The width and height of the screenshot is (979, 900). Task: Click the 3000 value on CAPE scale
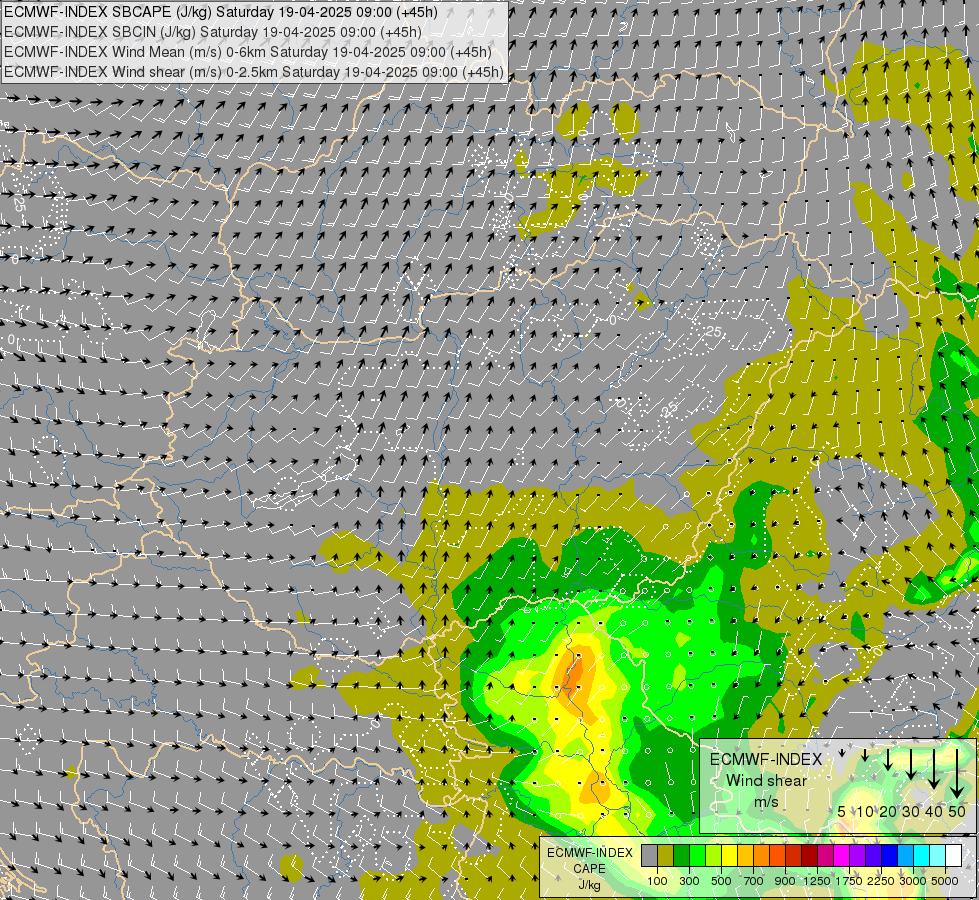tap(913, 881)
